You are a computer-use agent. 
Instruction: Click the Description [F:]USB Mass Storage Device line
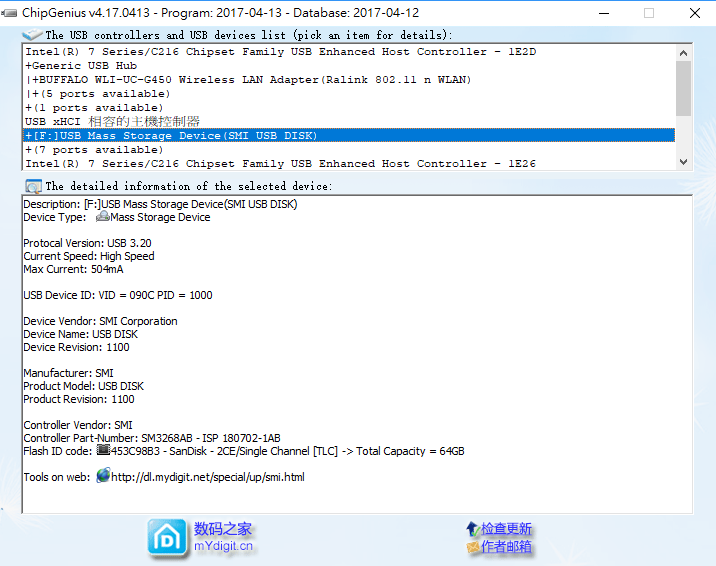(160, 204)
